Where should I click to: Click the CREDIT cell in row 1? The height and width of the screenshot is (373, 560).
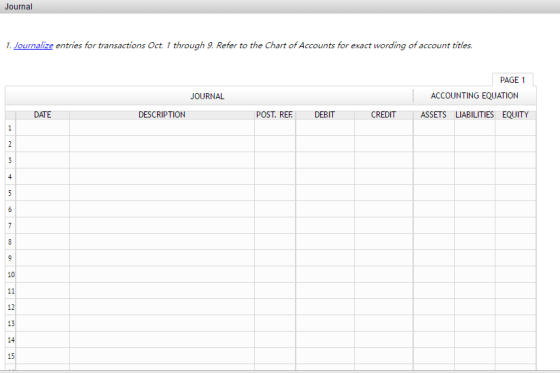pyautogui.click(x=384, y=128)
